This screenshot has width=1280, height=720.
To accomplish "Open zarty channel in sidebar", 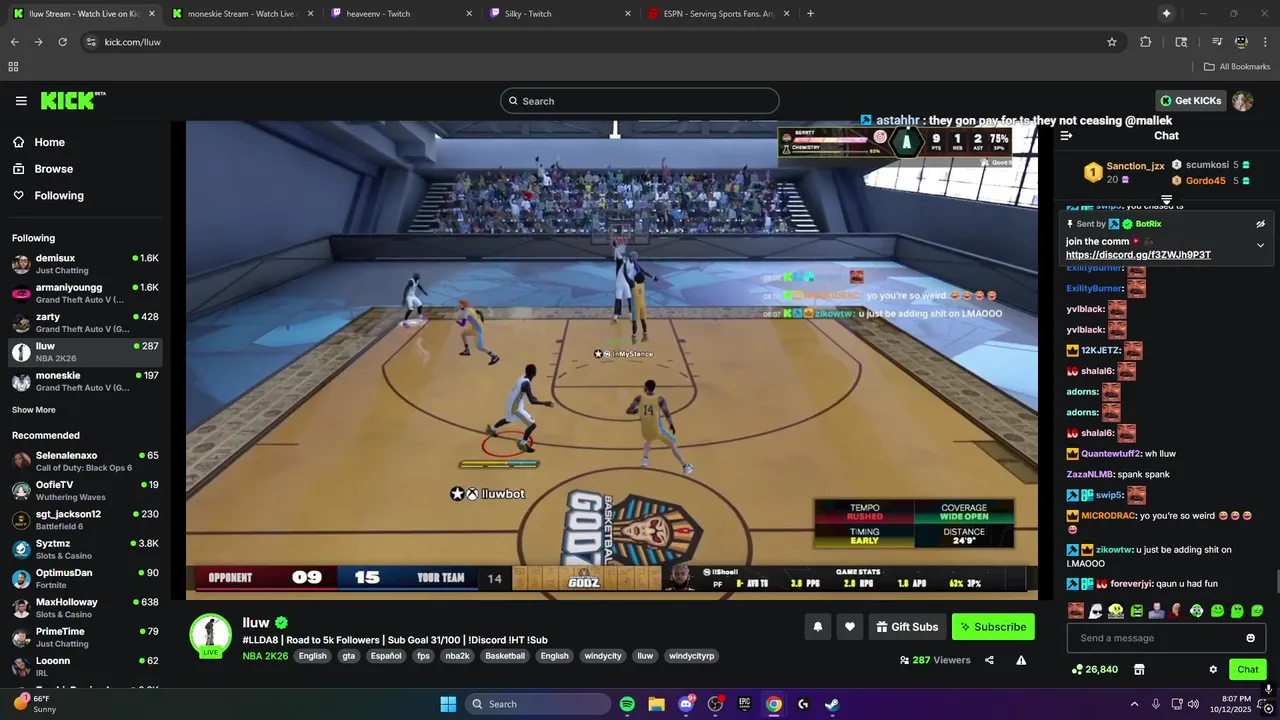I will 85,323.
